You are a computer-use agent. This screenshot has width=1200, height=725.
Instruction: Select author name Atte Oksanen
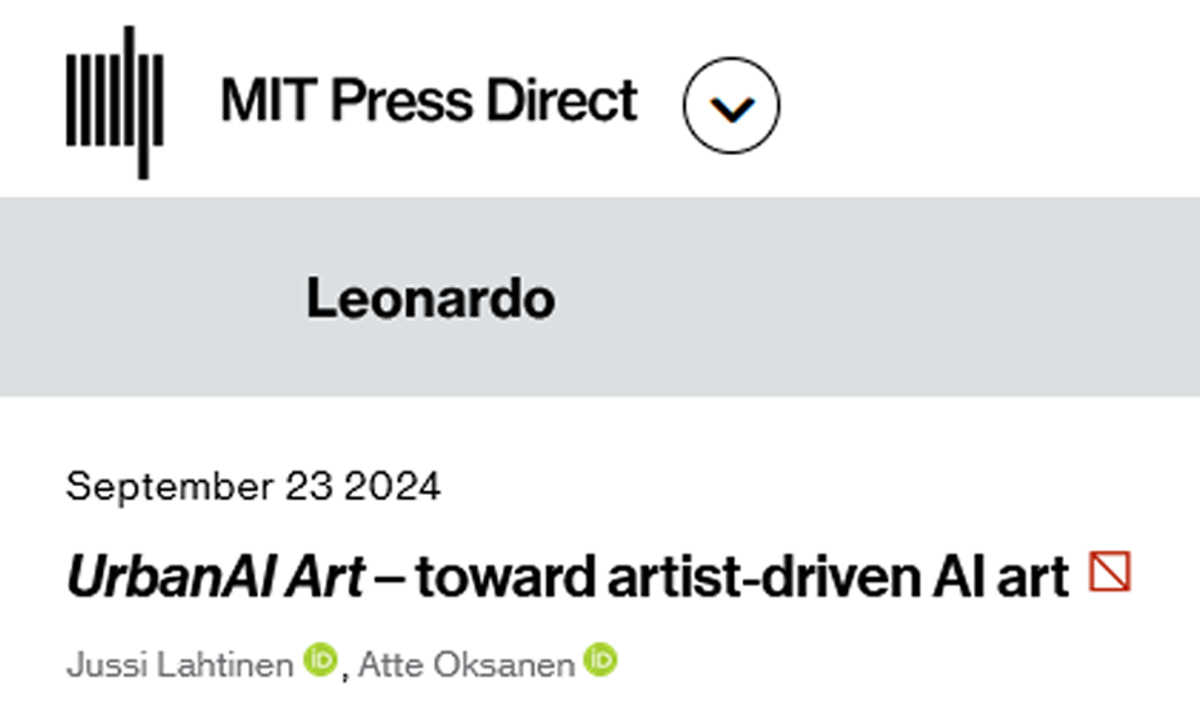click(x=466, y=664)
